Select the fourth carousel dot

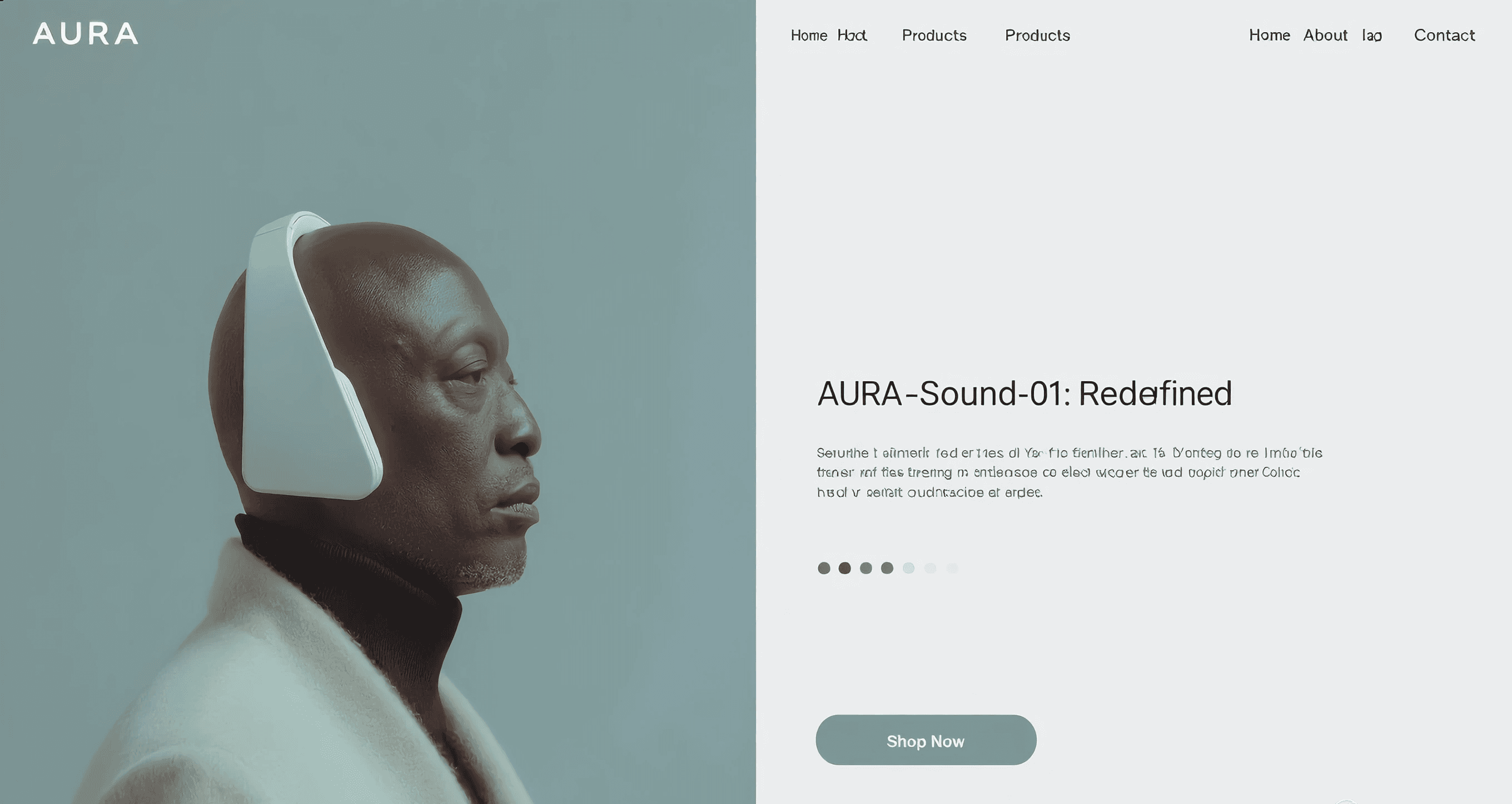point(887,568)
